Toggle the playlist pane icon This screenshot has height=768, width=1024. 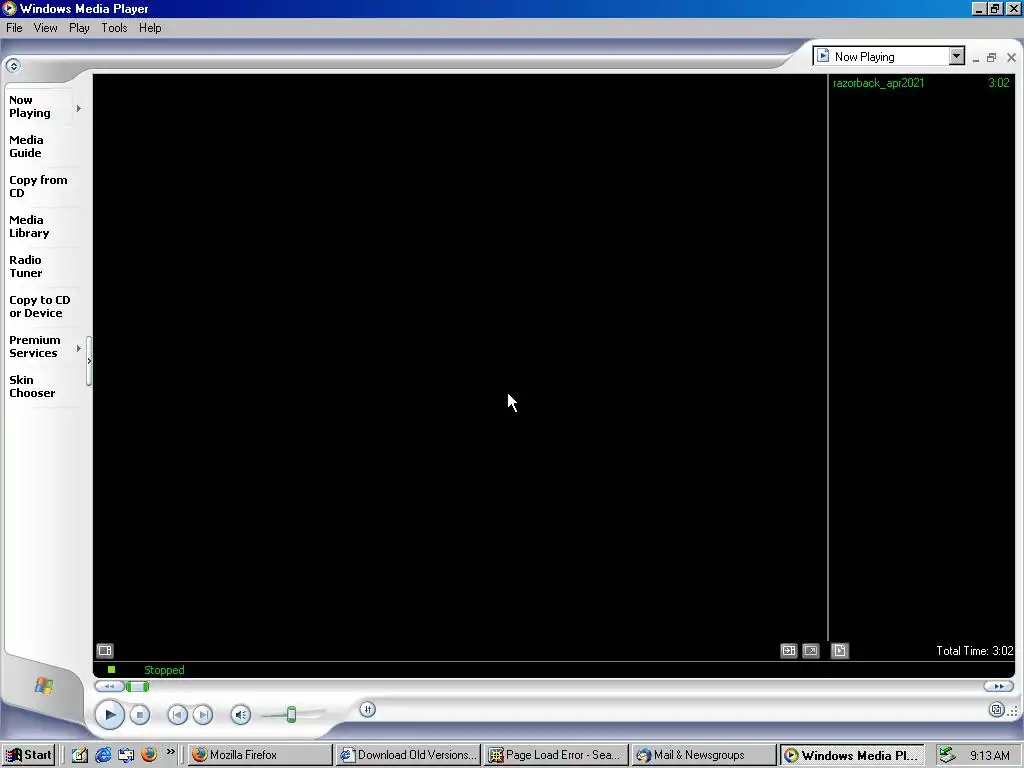tap(789, 650)
